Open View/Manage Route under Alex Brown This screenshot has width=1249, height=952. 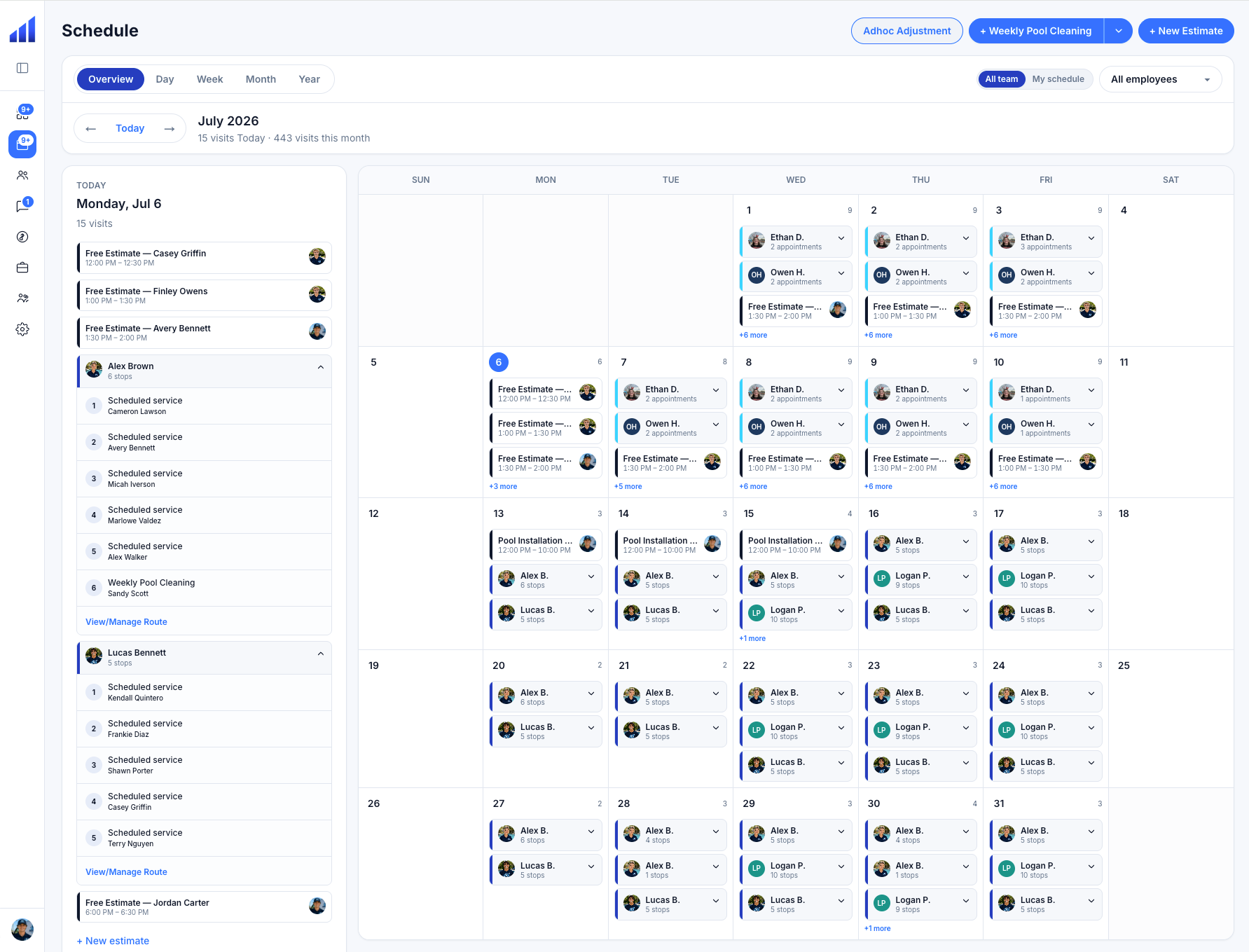pyautogui.click(x=126, y=622)
